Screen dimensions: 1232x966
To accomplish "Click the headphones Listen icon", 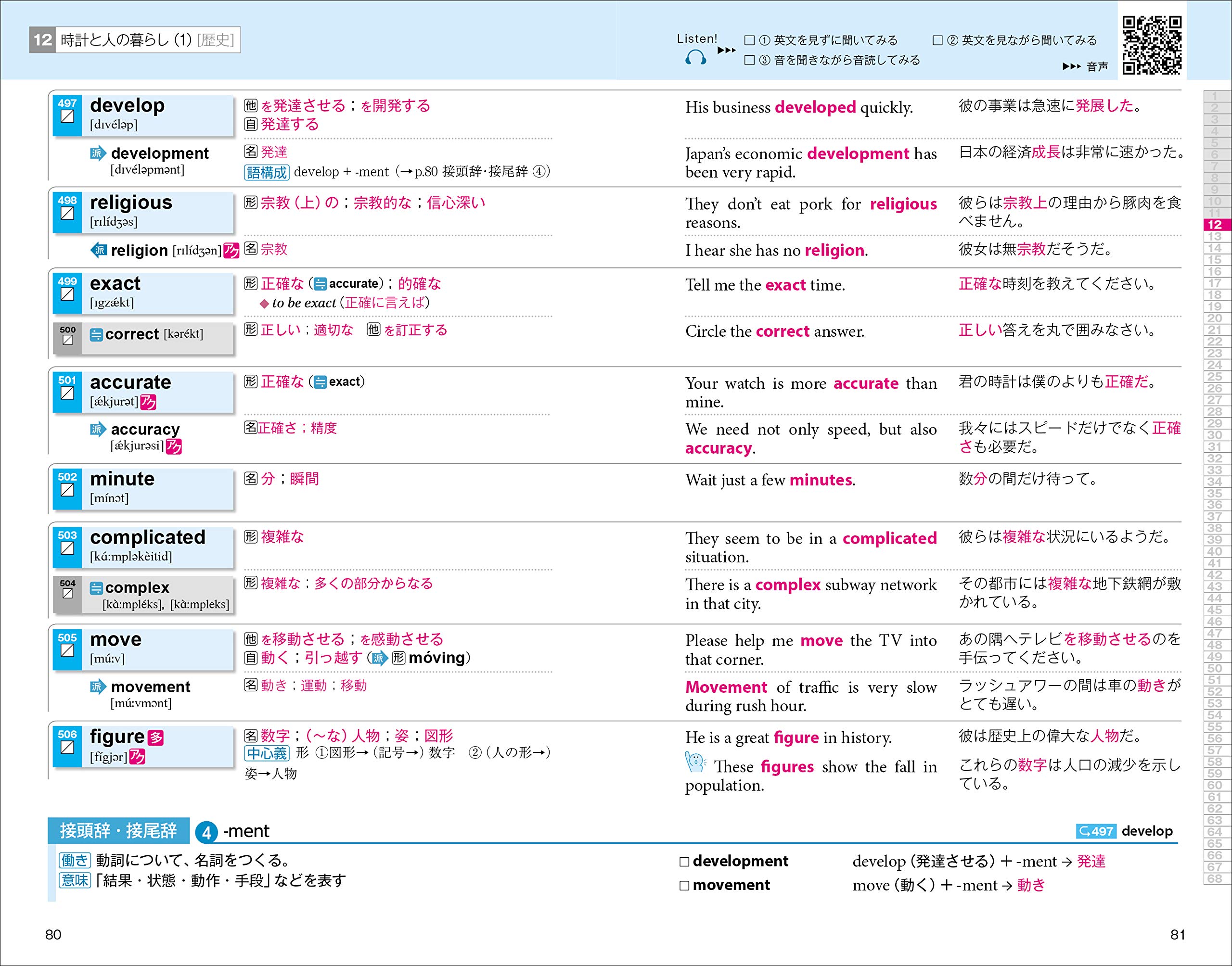I will pos(695,57).
